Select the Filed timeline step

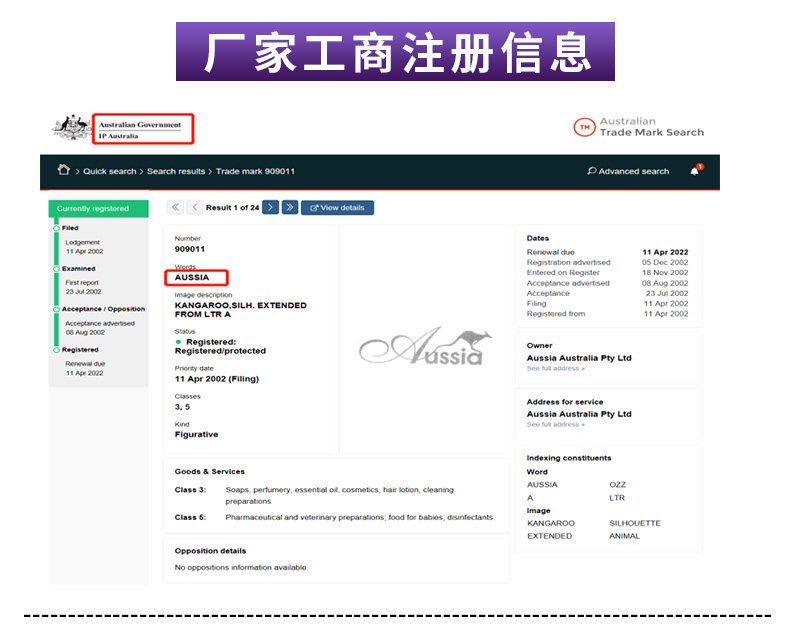point(70,228)
